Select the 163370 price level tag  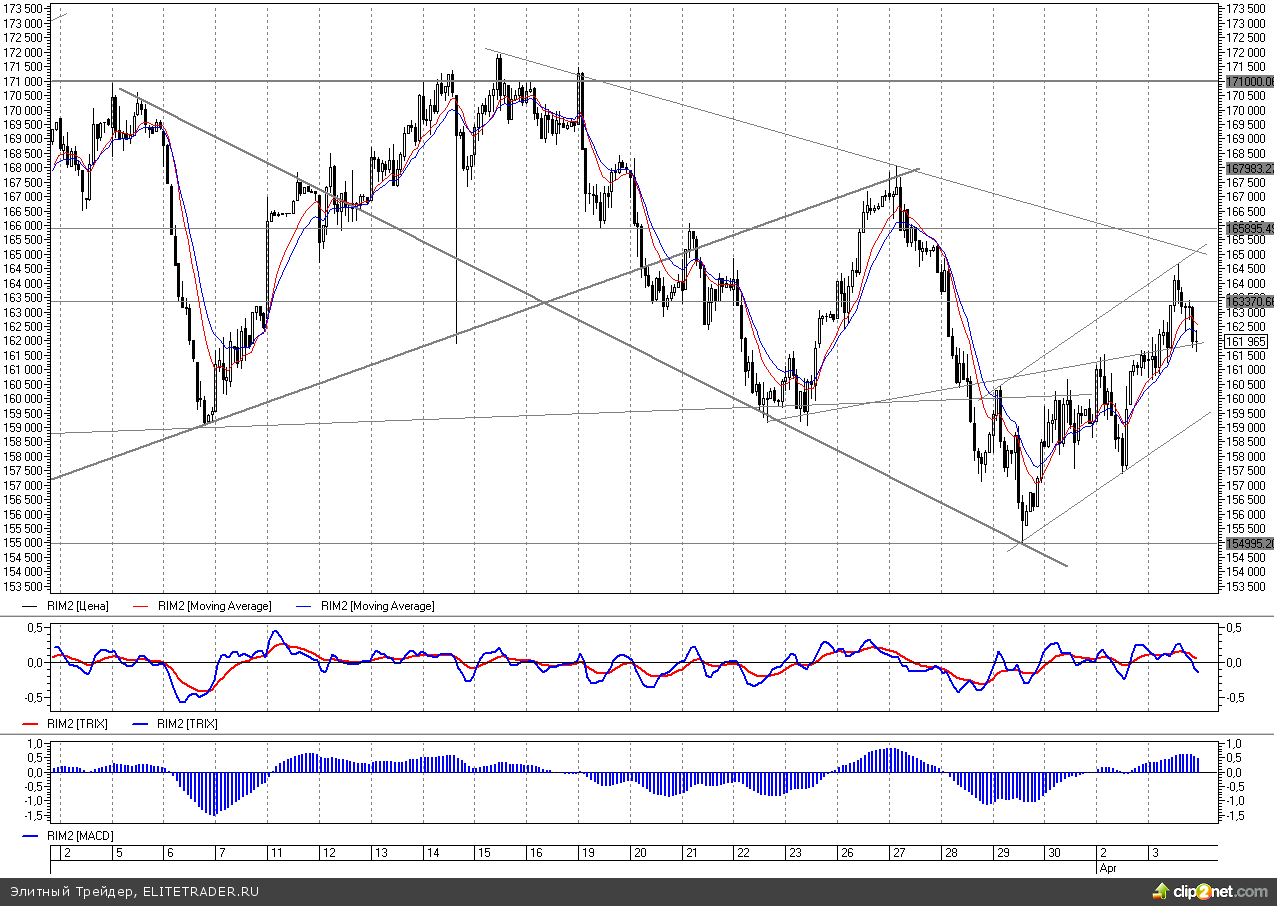[x=1249, y=301]
